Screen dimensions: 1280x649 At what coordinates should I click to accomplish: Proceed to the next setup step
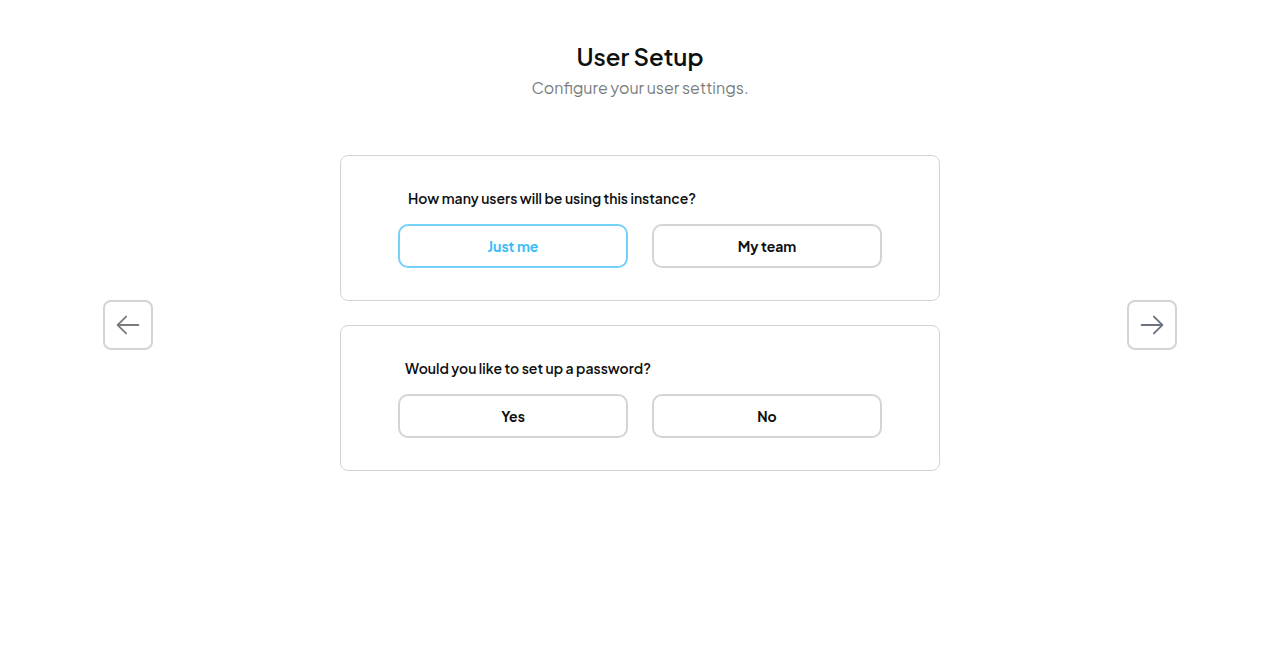pyautogui.click(x=1152, y=325)
